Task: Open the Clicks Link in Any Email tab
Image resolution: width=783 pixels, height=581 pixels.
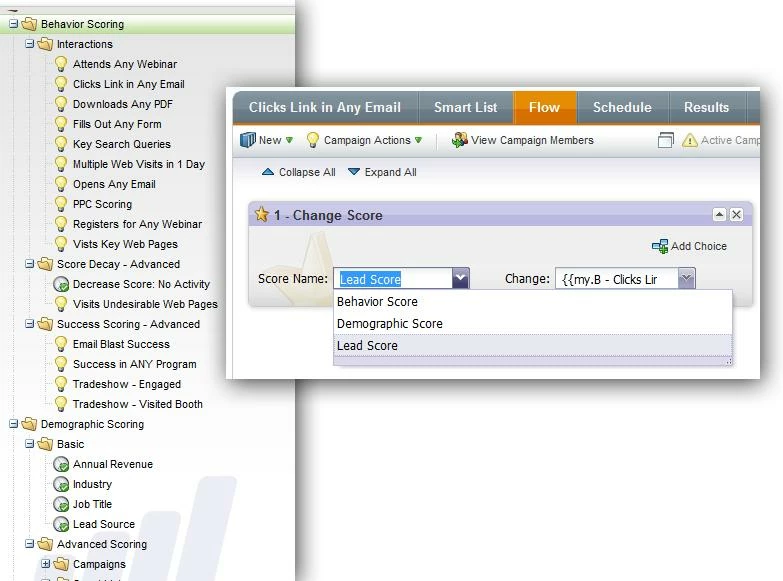Action: click(325, 107)
